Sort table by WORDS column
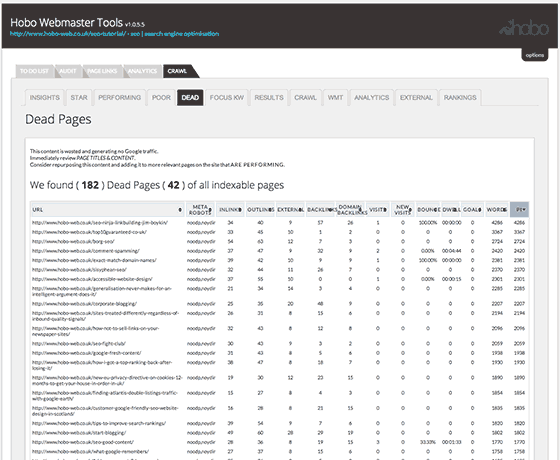The width and height of the screenshot is (560, 460). point(497,210)
